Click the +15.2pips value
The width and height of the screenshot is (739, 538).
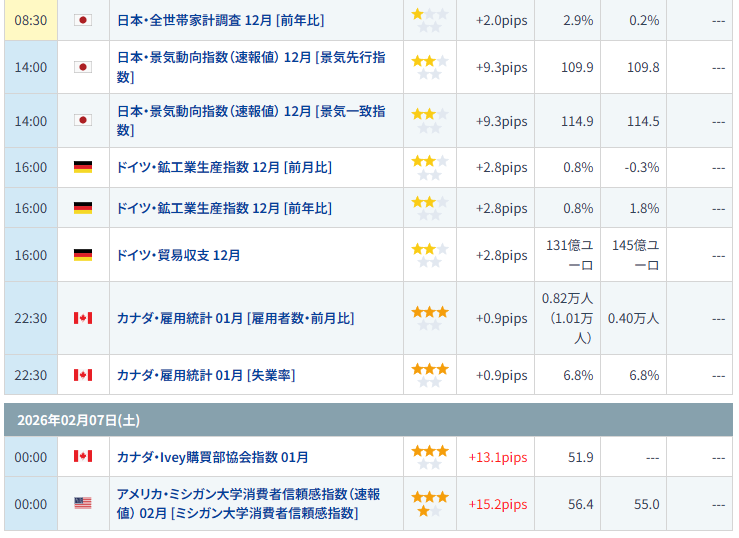click(498, 504)
